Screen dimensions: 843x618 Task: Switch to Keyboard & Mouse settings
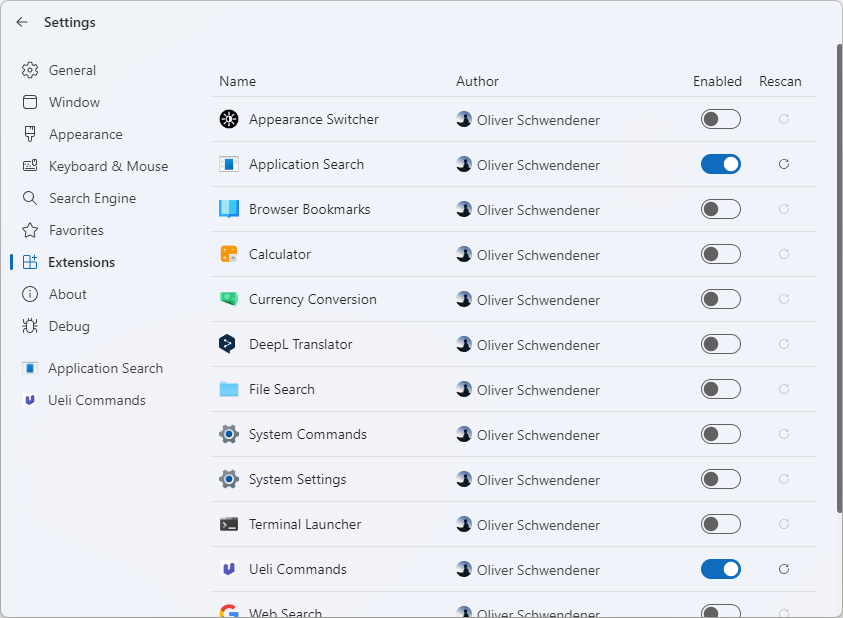coord(108,166)
